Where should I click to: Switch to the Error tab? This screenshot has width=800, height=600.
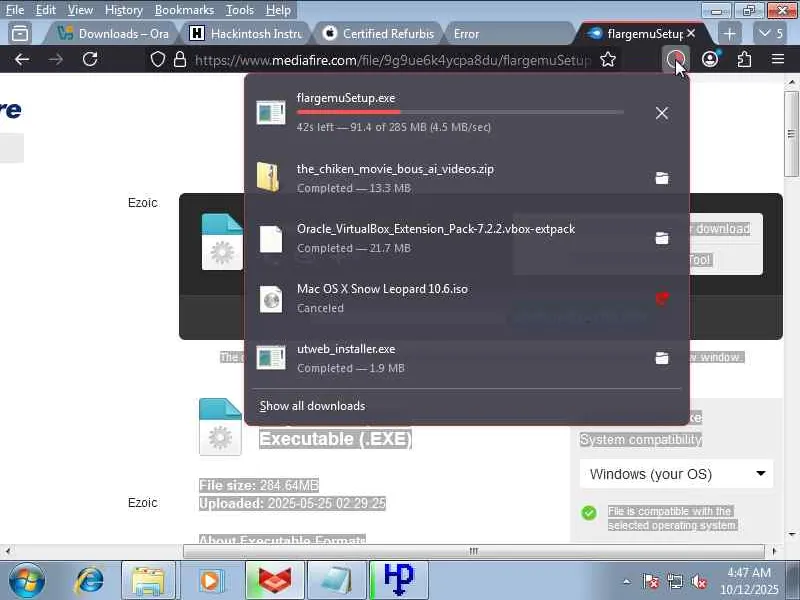click(x=510, y=34)
